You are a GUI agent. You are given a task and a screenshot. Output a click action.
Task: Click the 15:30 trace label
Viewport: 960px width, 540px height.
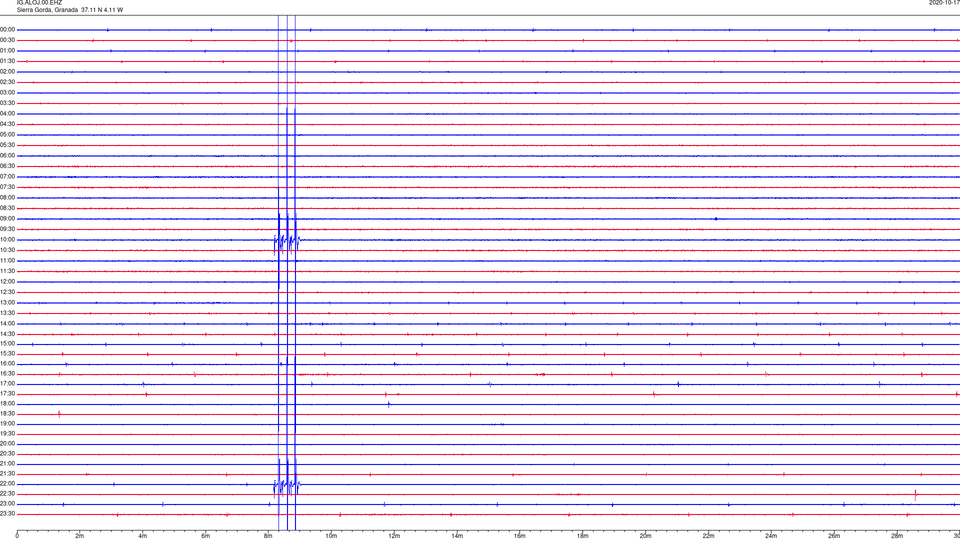coord(7,353)
